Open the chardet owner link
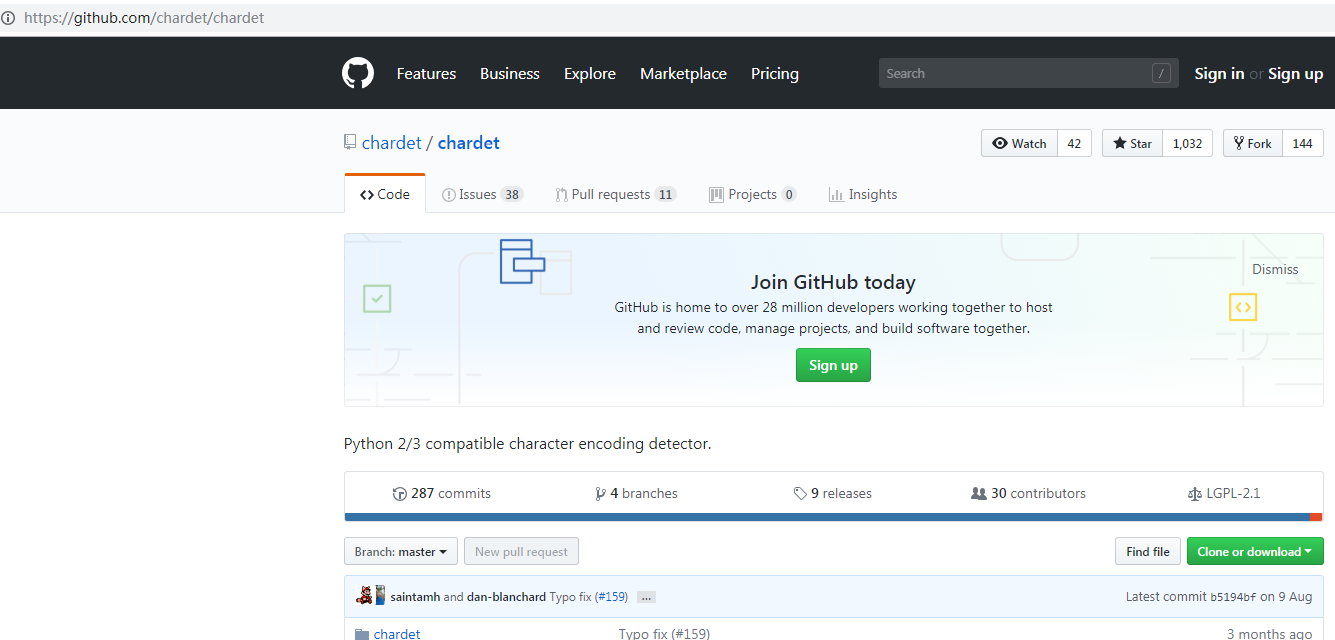This screenshot has width=1335, height=640. [x=391, y=142]
